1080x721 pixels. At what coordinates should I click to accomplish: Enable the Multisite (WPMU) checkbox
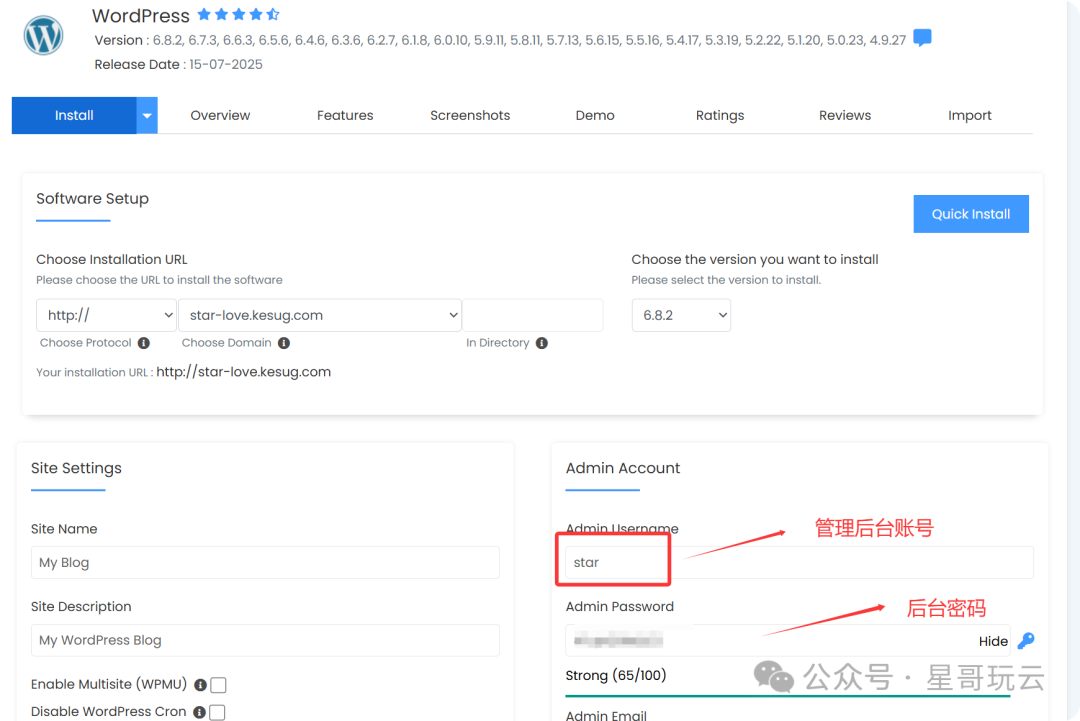click(x=218, y=685)
